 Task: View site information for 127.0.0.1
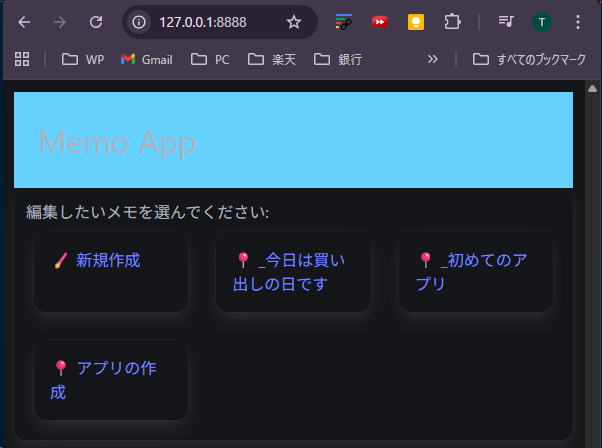point(141,22)
